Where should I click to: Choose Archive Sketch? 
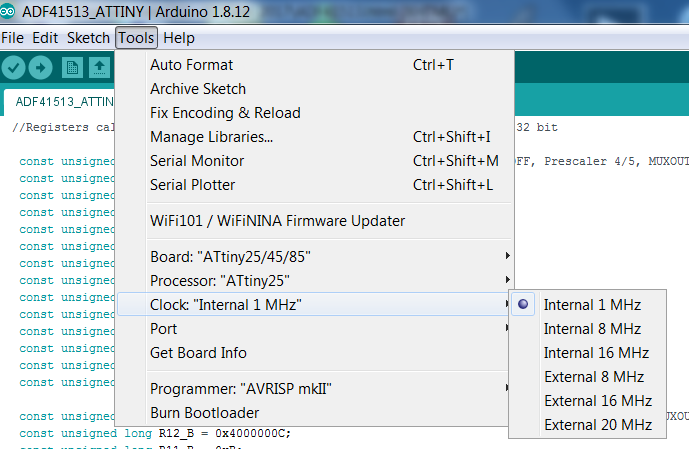click(314, 89)
